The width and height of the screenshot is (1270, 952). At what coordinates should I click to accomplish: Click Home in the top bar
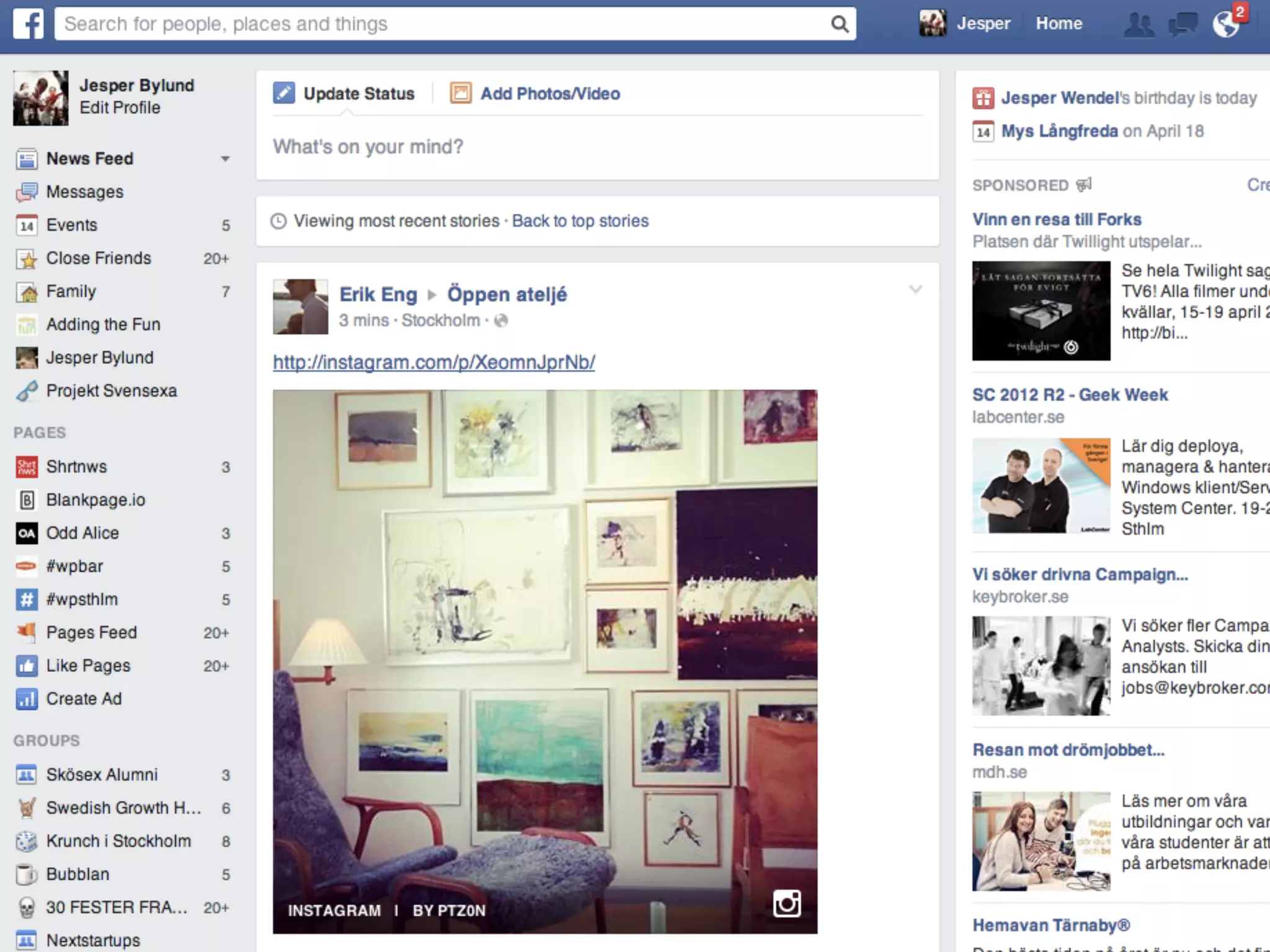point(1059,24)
